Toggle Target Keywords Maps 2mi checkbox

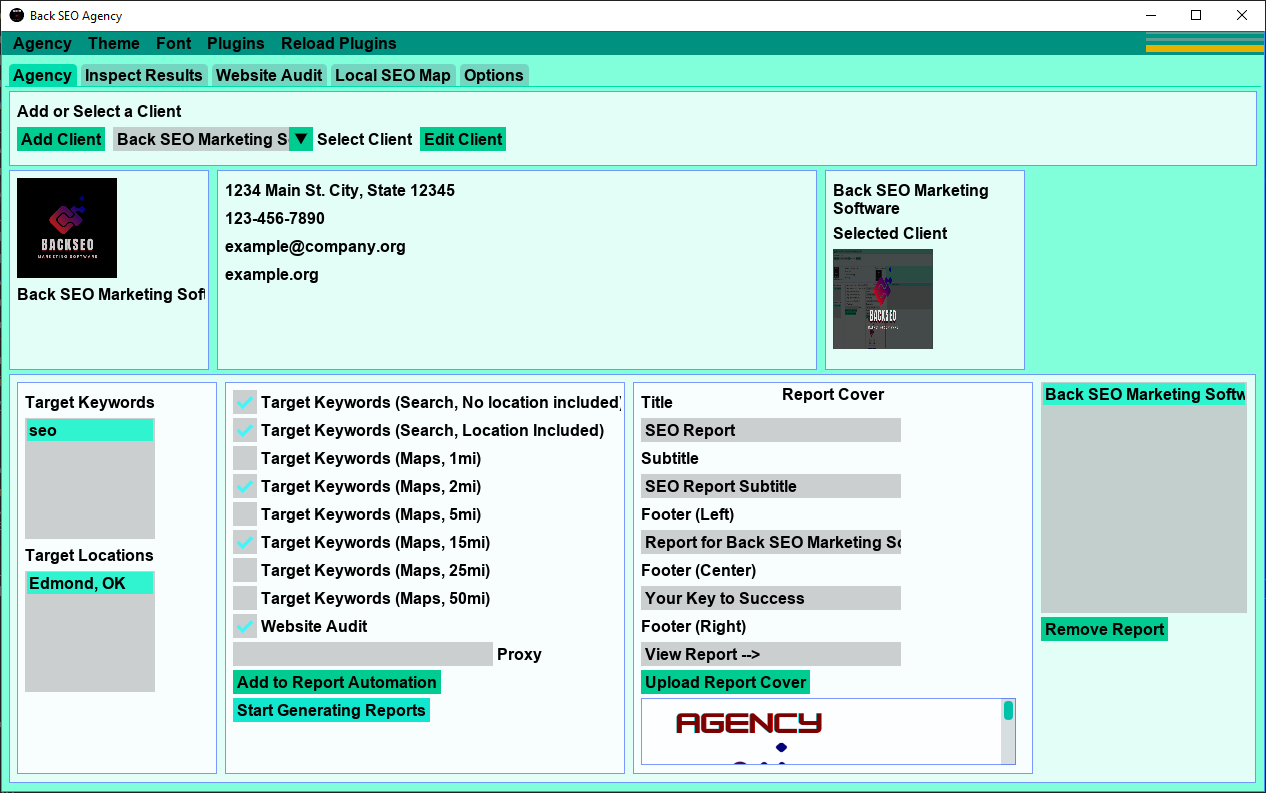(245, 486)
